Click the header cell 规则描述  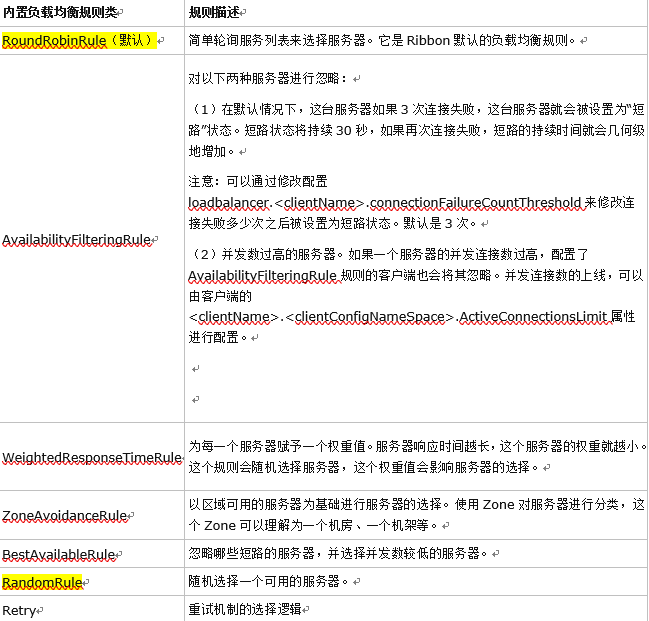coord(214,12)
